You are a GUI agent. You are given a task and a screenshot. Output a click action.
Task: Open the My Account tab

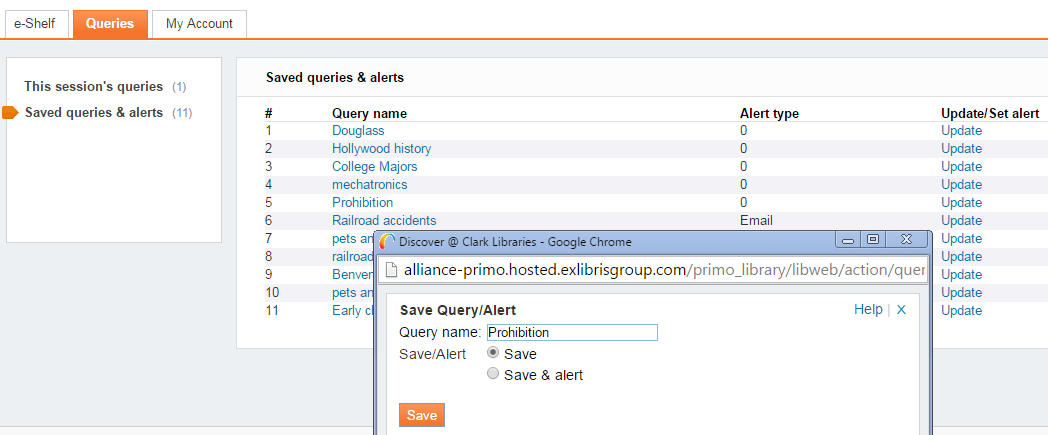click(199, 23)
